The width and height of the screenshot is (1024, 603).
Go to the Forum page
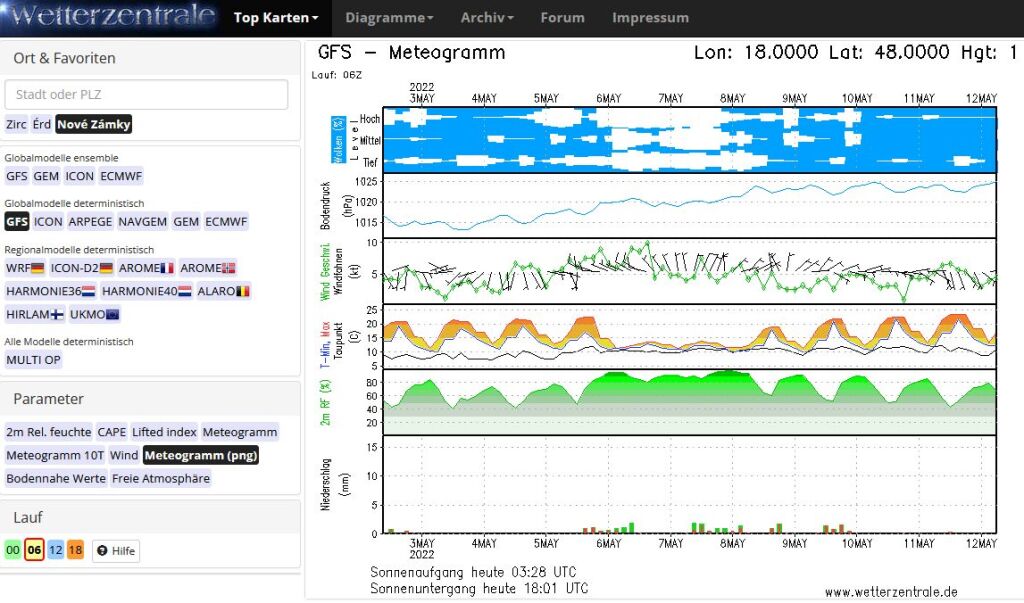[562, 18]
